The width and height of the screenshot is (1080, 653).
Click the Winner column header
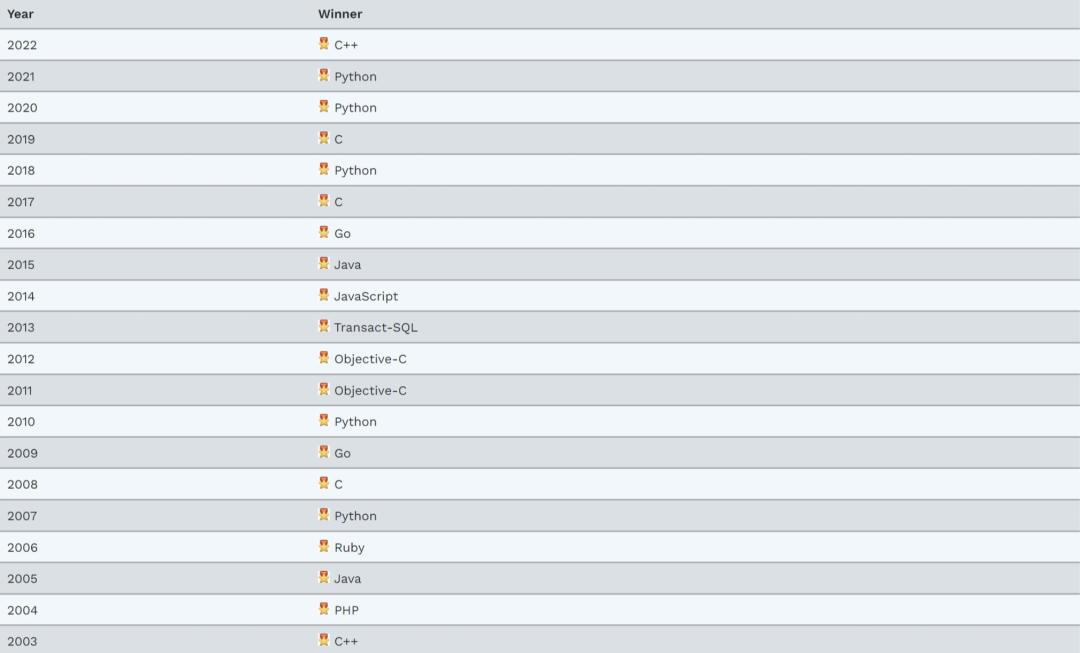pyautogui.click(x=340, y=14)
